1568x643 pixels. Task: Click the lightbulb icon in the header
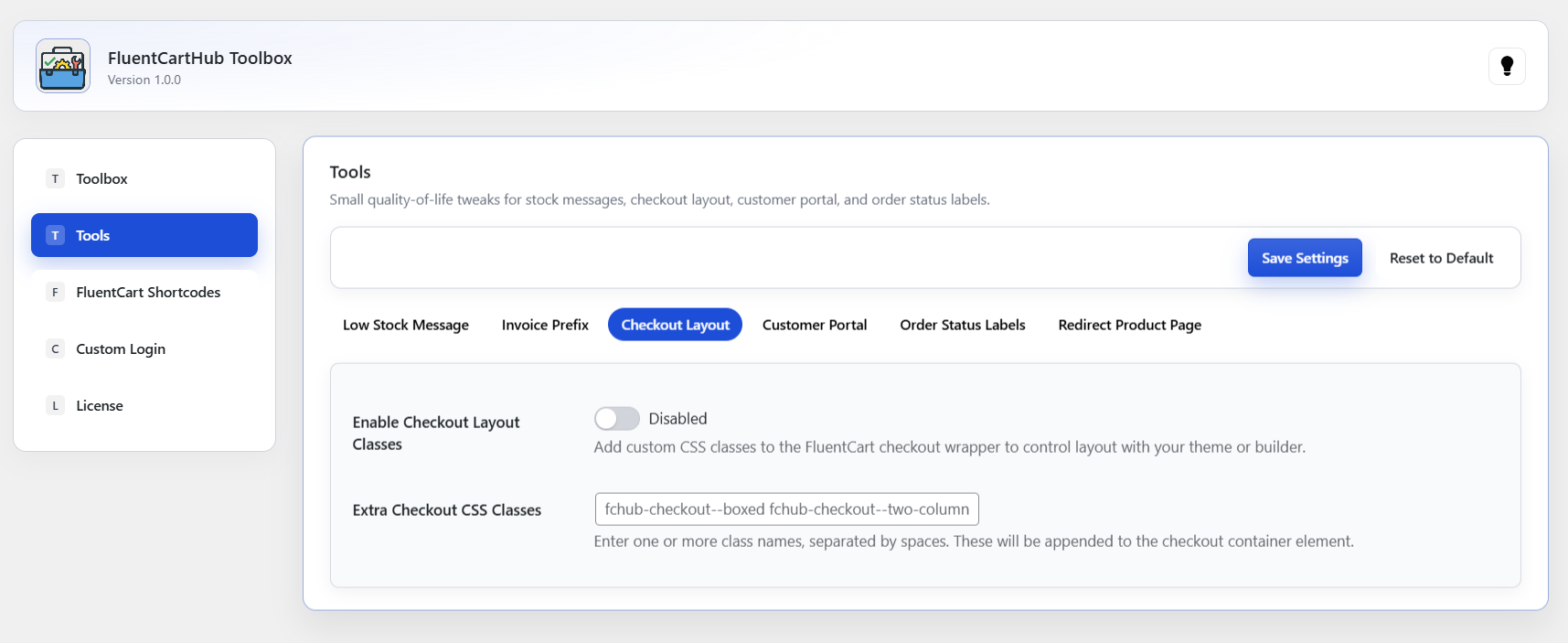[x=1507, y=66]
